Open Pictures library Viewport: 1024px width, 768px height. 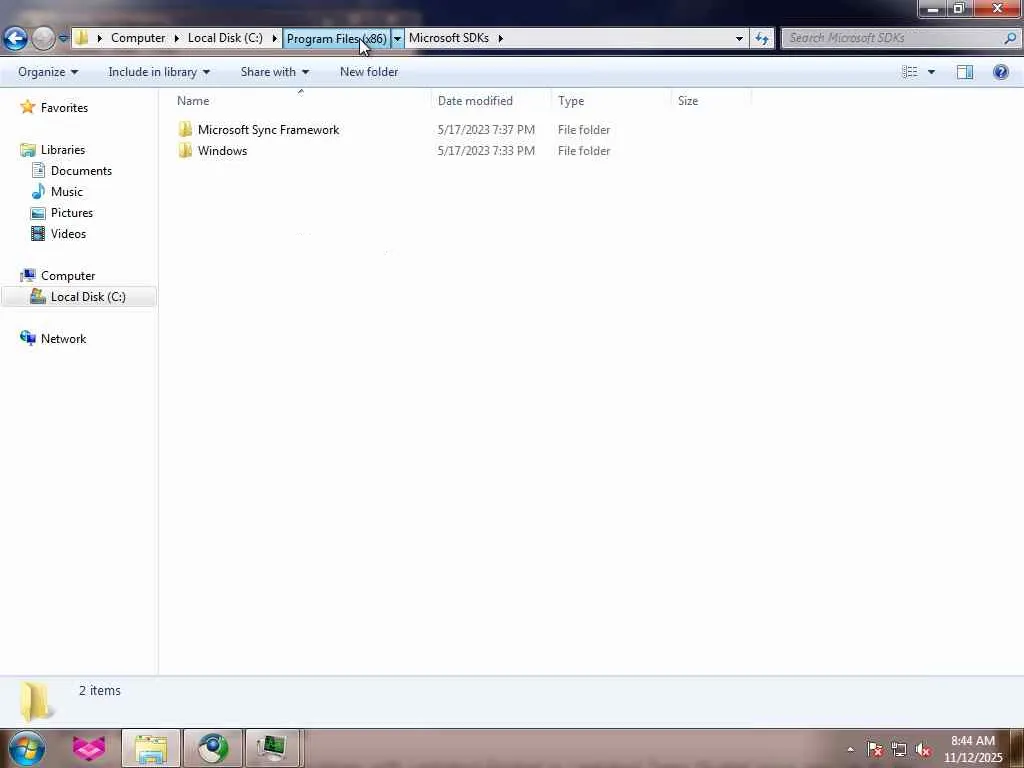tap(72, 212)
